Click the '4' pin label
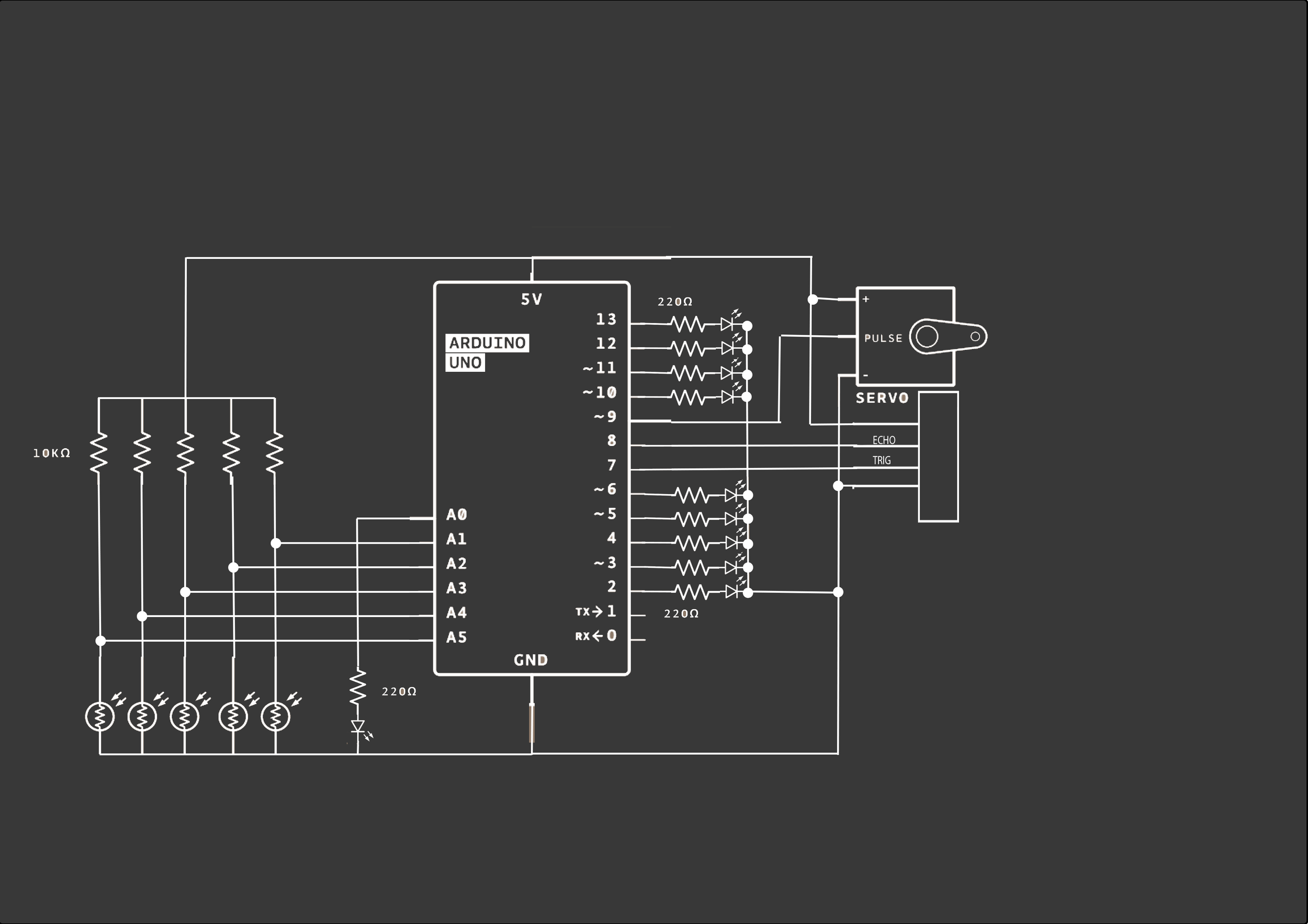Image resolution: width=1308 pixels, height=924 pixels. point(612,538)
